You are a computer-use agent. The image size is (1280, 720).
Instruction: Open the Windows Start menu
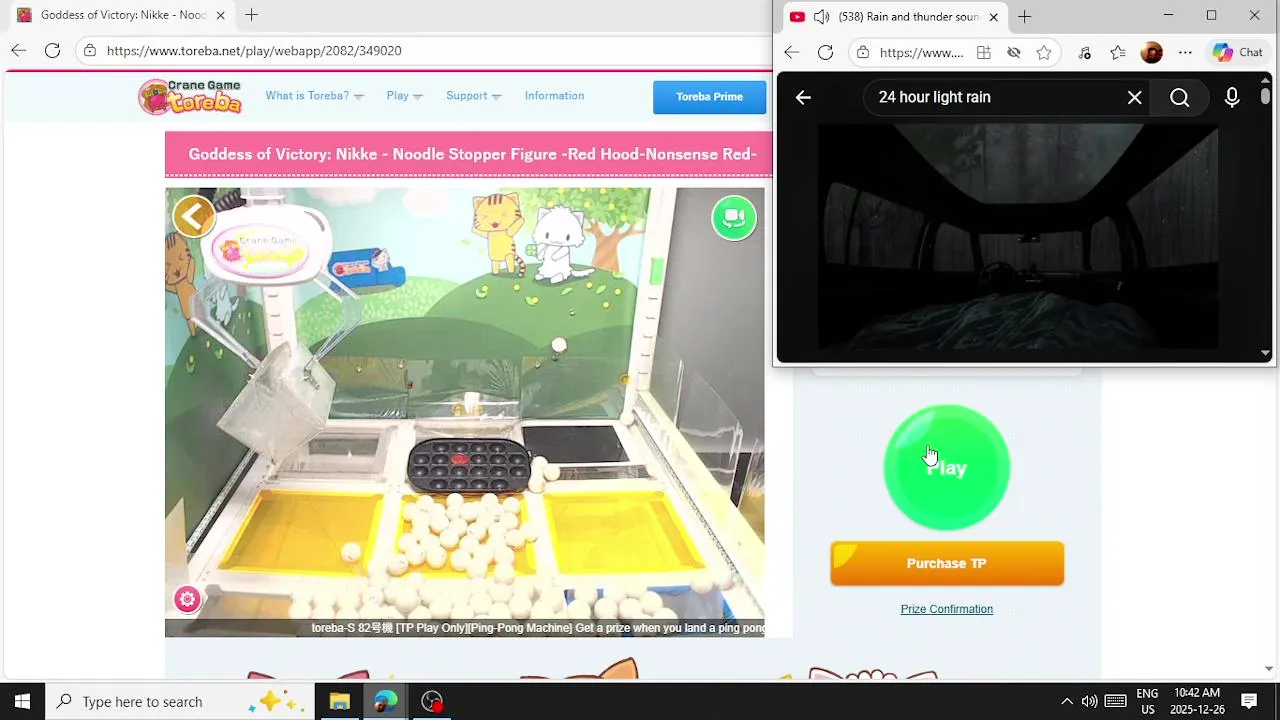pos(22,701)
